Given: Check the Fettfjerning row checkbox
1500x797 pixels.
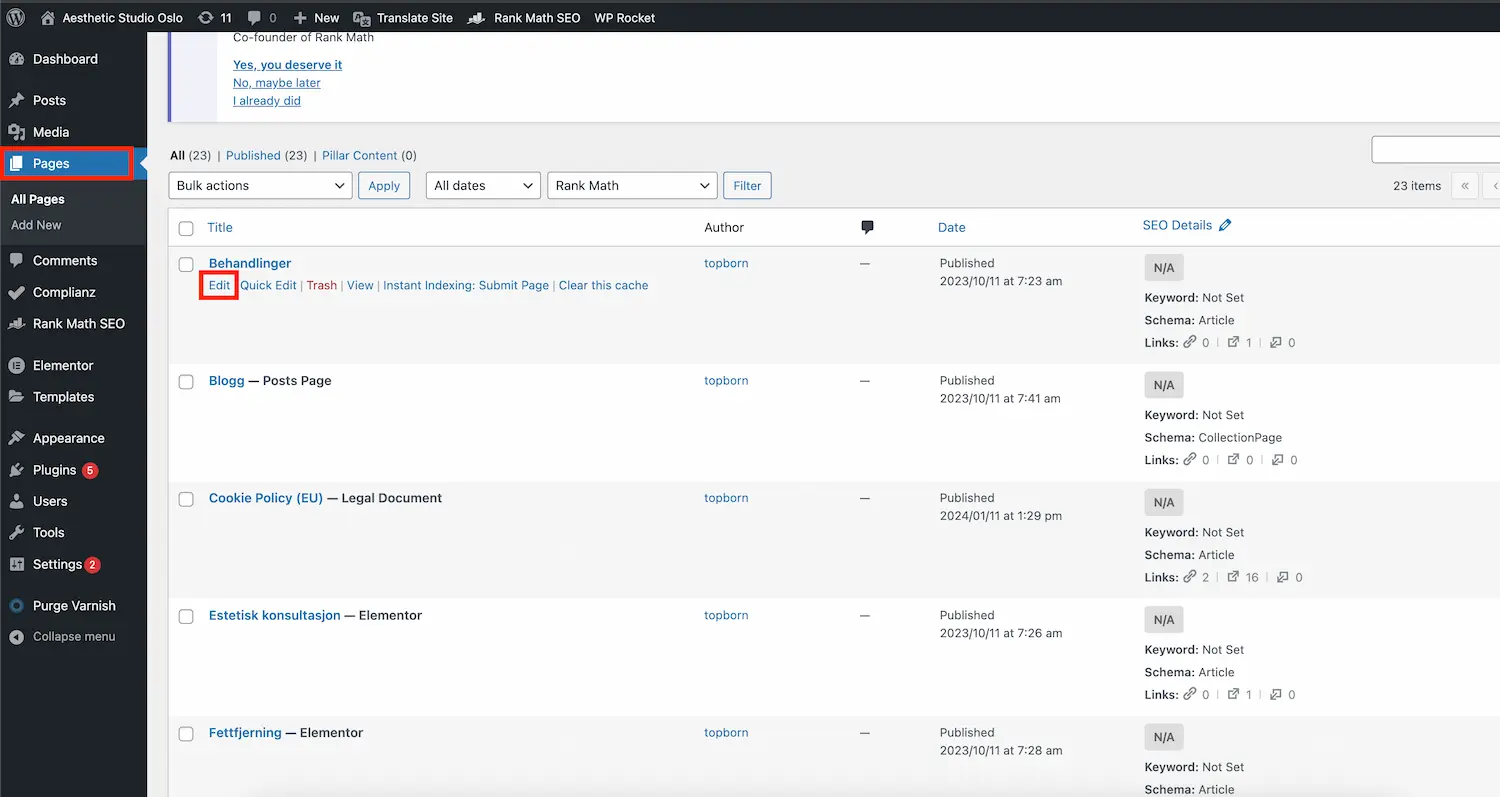Looking at the screenshot, I should point(186,733).
